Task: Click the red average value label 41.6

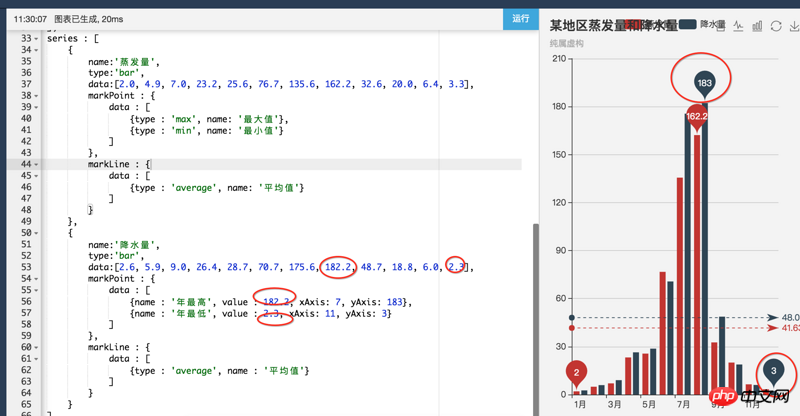Action: pos(790,328)
